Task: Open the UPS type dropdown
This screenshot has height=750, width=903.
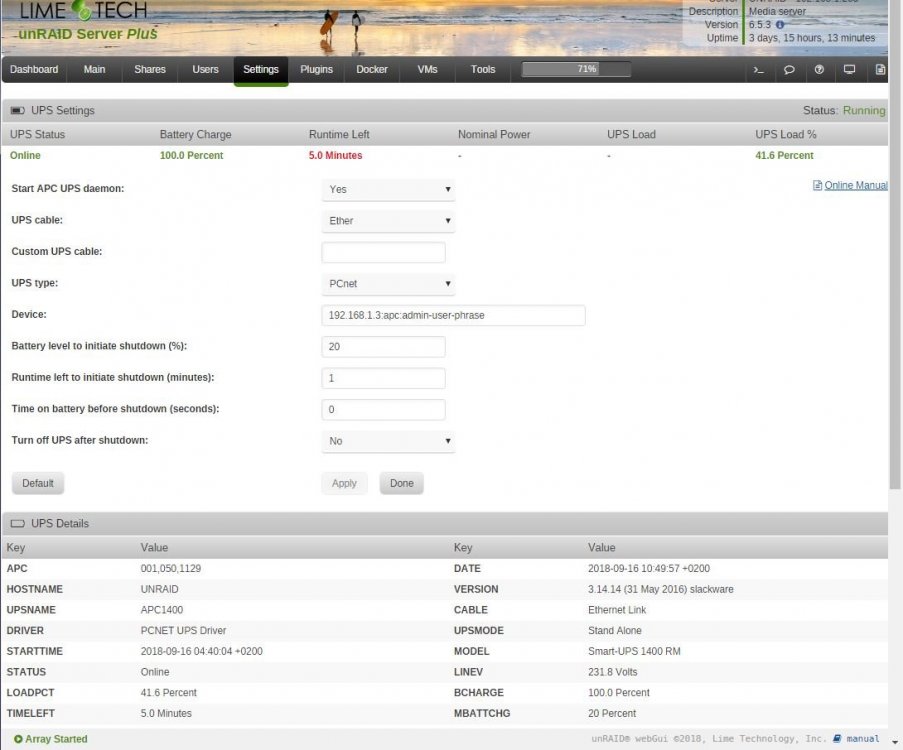Action: [388, 284]
